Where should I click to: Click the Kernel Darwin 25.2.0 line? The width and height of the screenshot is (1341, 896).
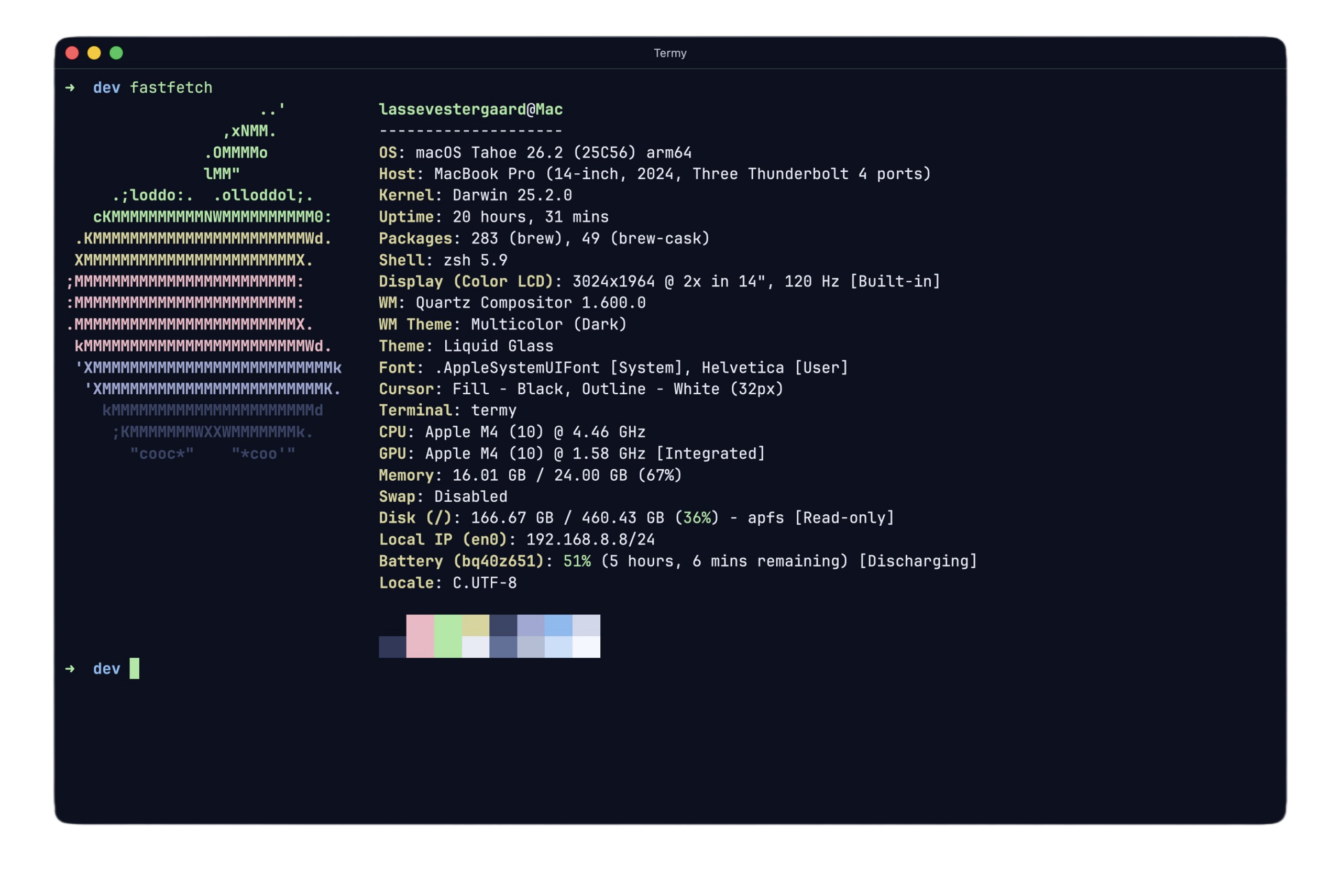(x=476, y=195)
